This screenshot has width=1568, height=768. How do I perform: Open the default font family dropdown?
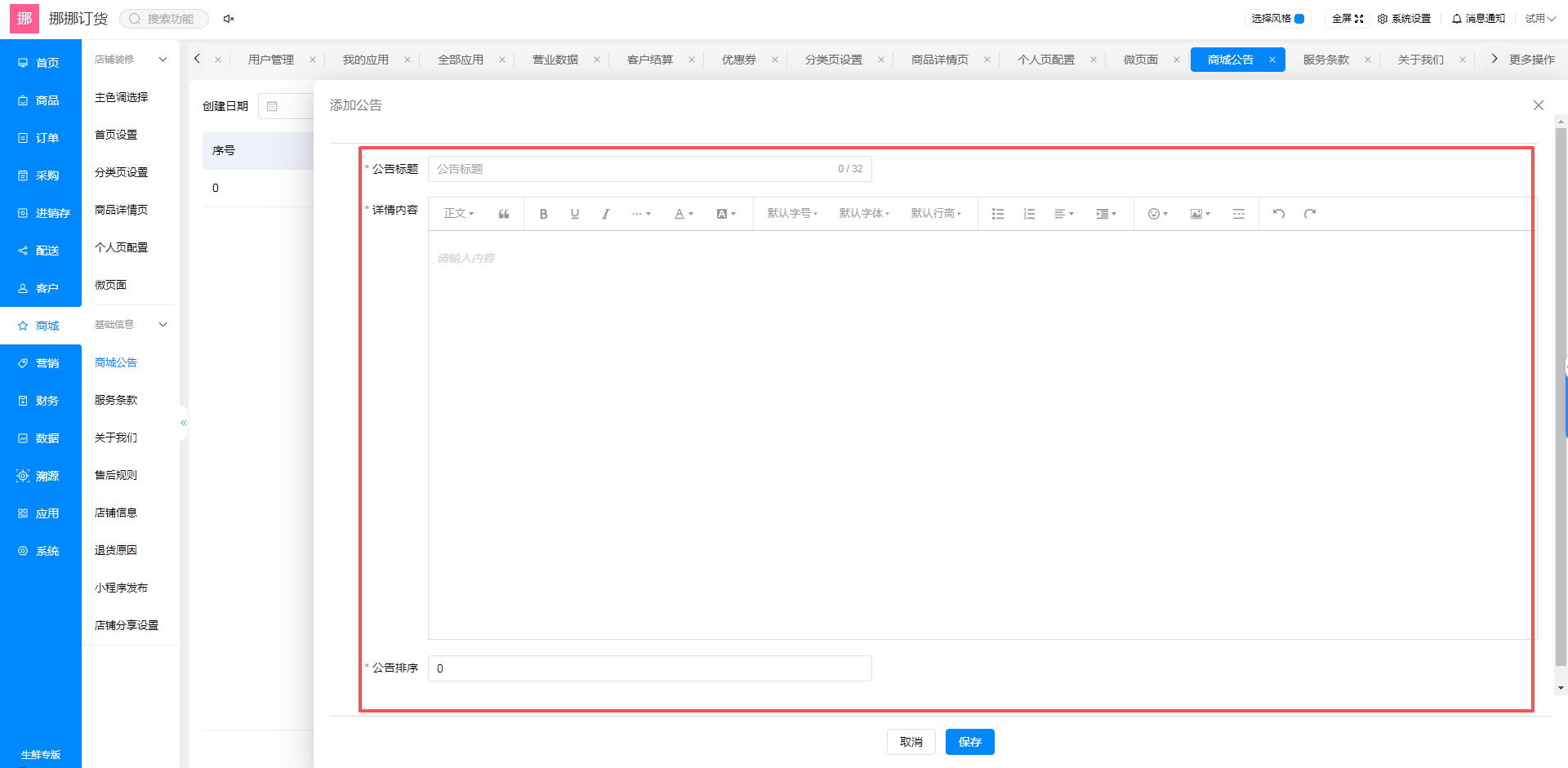click(864, 214)
